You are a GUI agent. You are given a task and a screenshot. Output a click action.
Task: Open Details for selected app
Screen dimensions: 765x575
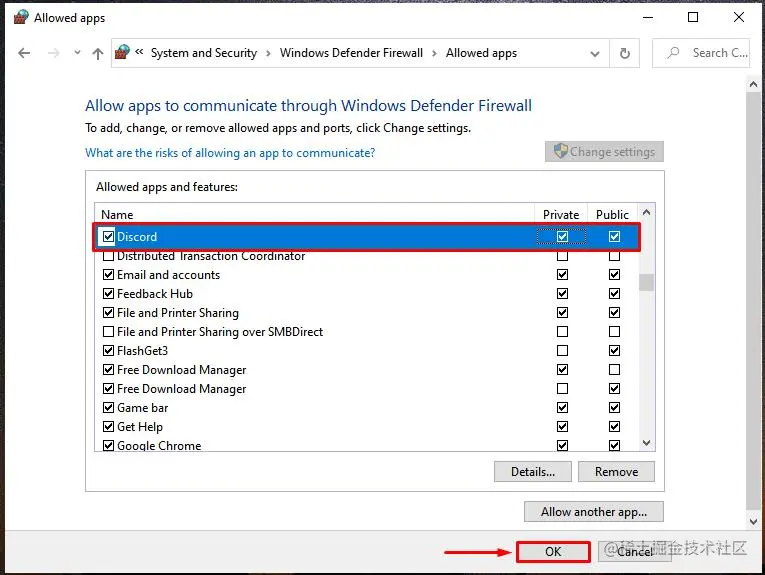pos(533,472)
